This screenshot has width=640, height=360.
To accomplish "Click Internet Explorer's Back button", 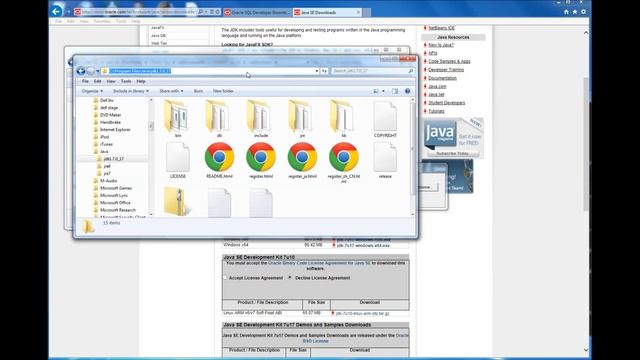I will (57, 11).
